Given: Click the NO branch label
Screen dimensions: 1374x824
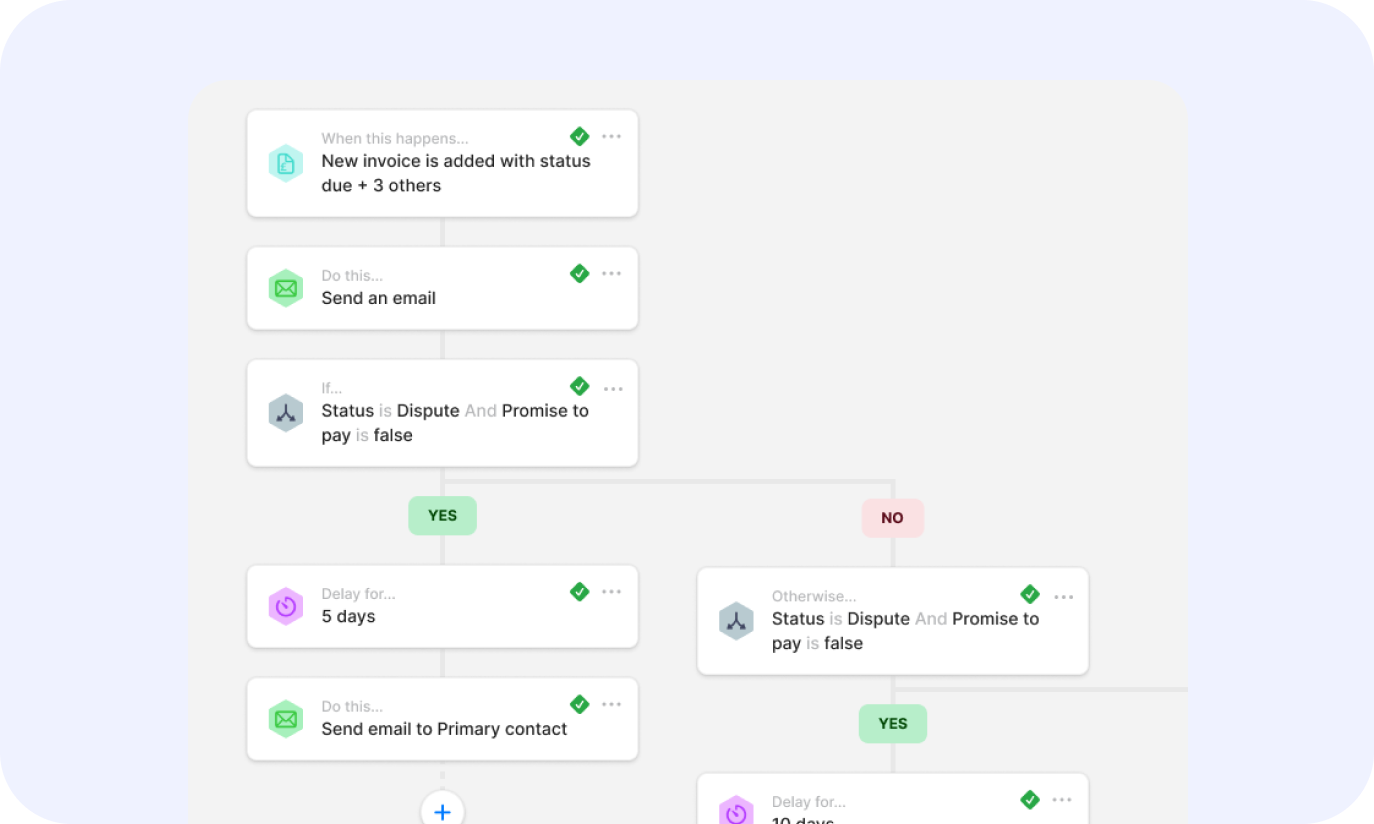Looking at the screenshot, I should 892,518.
